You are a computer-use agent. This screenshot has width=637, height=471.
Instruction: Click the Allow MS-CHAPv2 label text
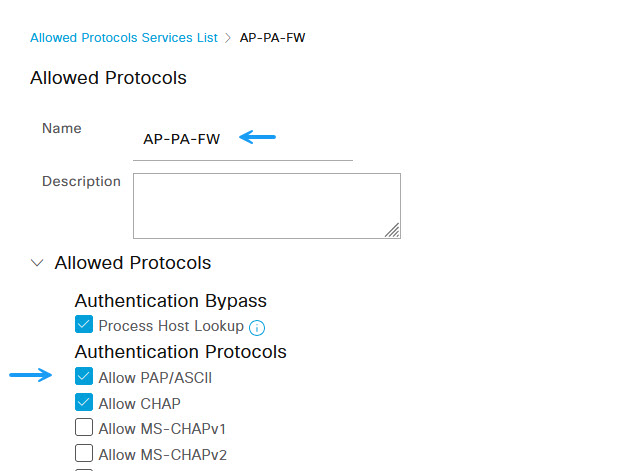(162, 455)
